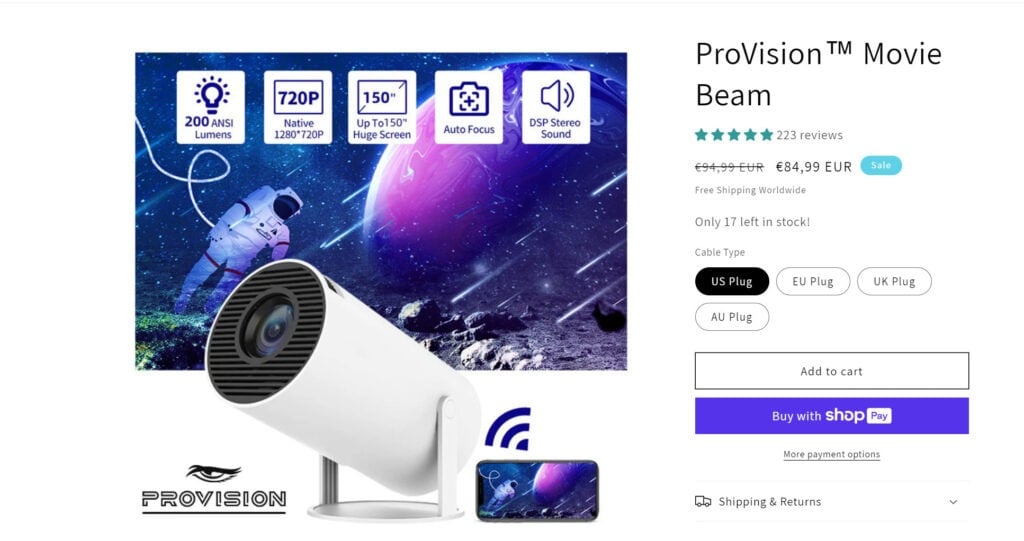This screenshot has height=541, width=1024.
Task: Select the EU Plug option
Action: pos(813,281)
